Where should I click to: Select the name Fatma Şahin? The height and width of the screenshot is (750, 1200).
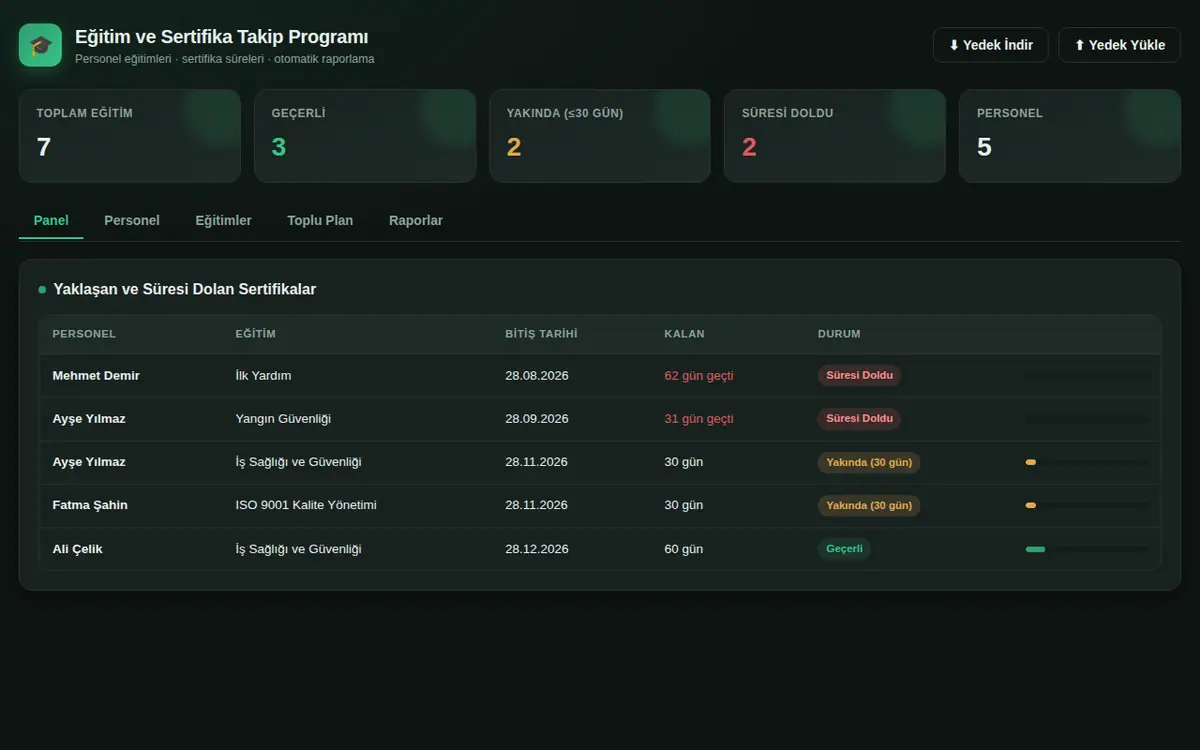pyautogui.click(x=90, y=505)
